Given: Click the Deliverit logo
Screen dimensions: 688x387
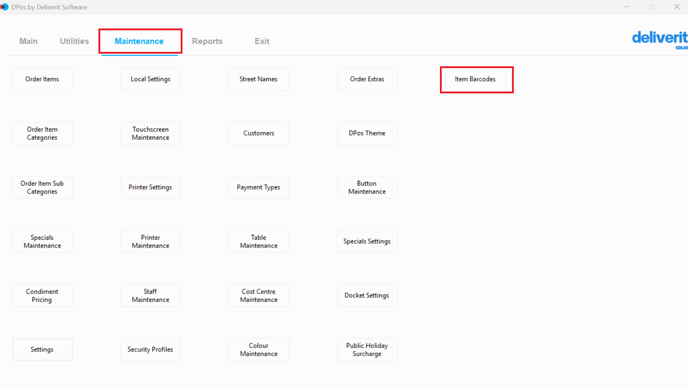Looking at the screenshot, I should [659, 40].
